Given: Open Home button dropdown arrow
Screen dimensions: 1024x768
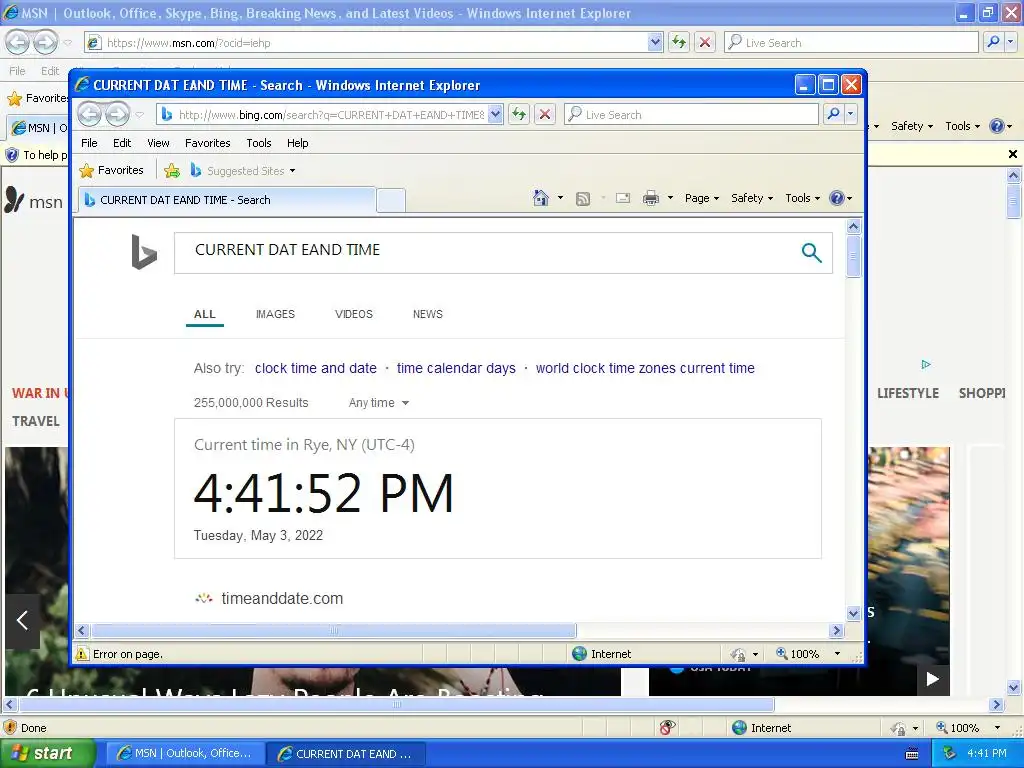Looking at the screenshot, I should [560, 198].
